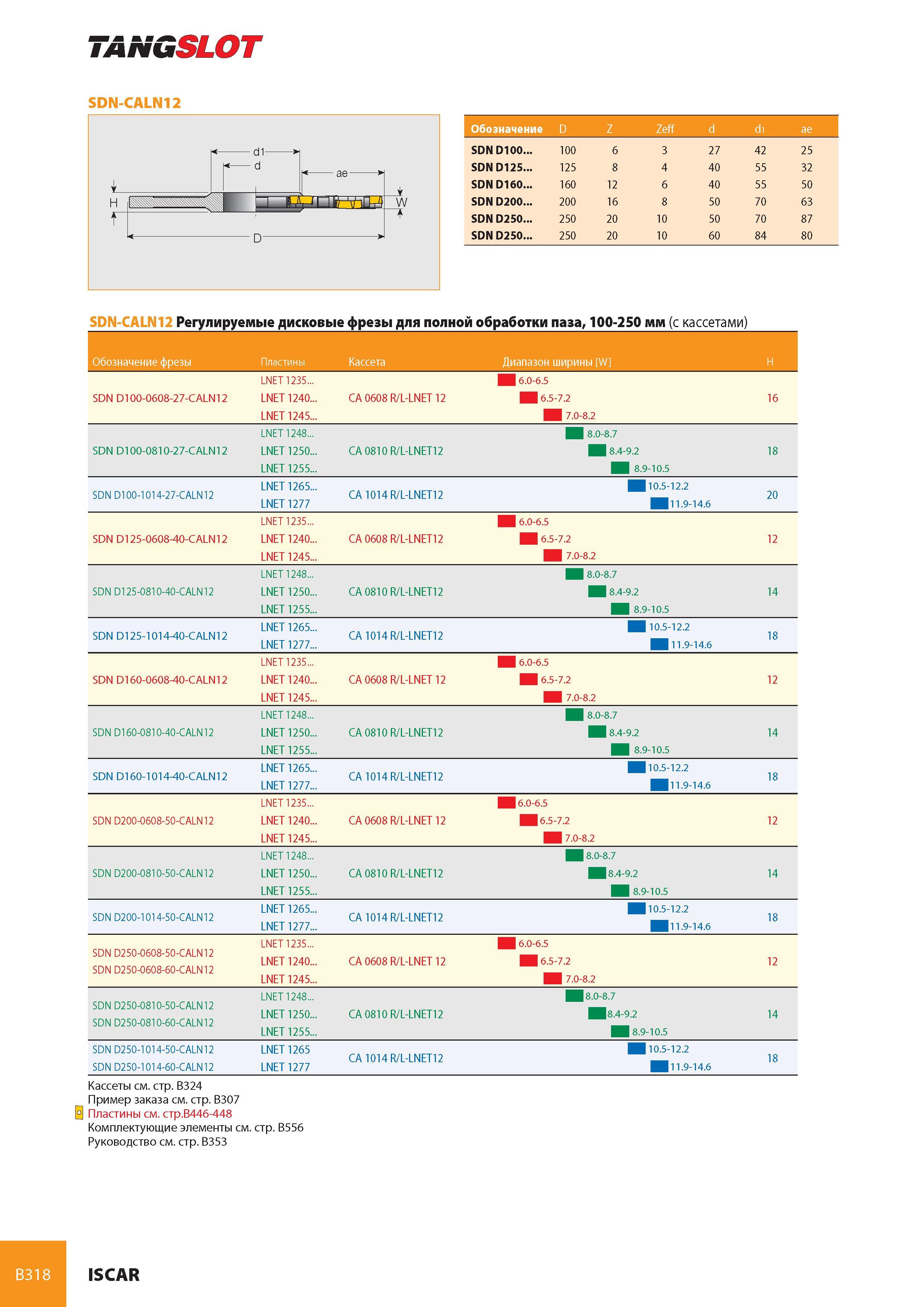Select CA 0810 R/L-LNET12 cassette in D125 row
Screen dimensions: 924x1307
[x=396, y=592]
